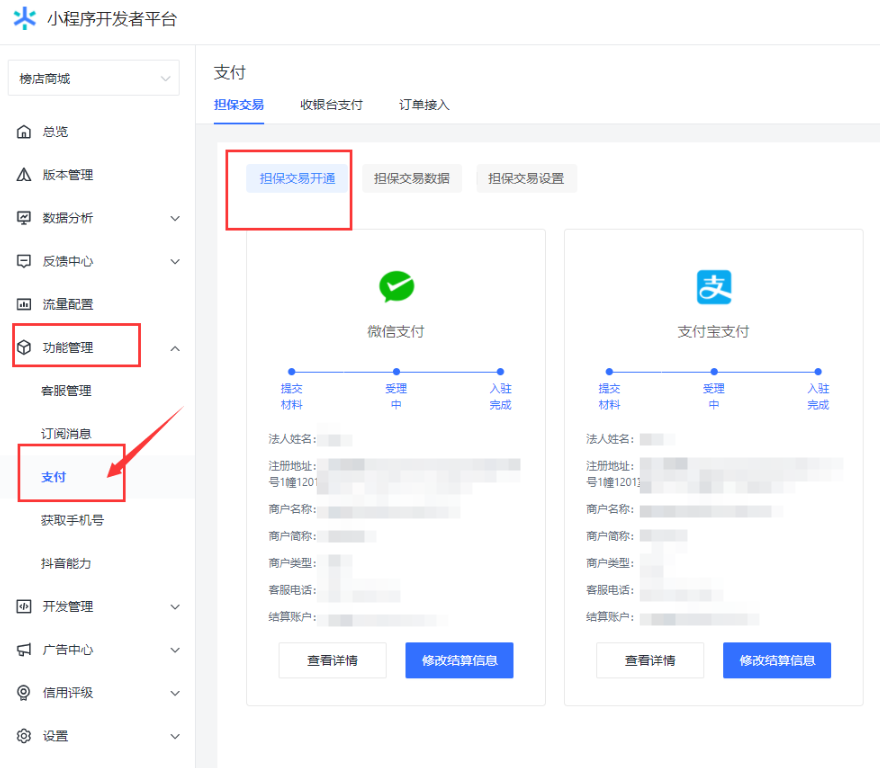The image size is (880, 768).
Task: Click the green WeChat Pay logo
Action: coord(397,287)
